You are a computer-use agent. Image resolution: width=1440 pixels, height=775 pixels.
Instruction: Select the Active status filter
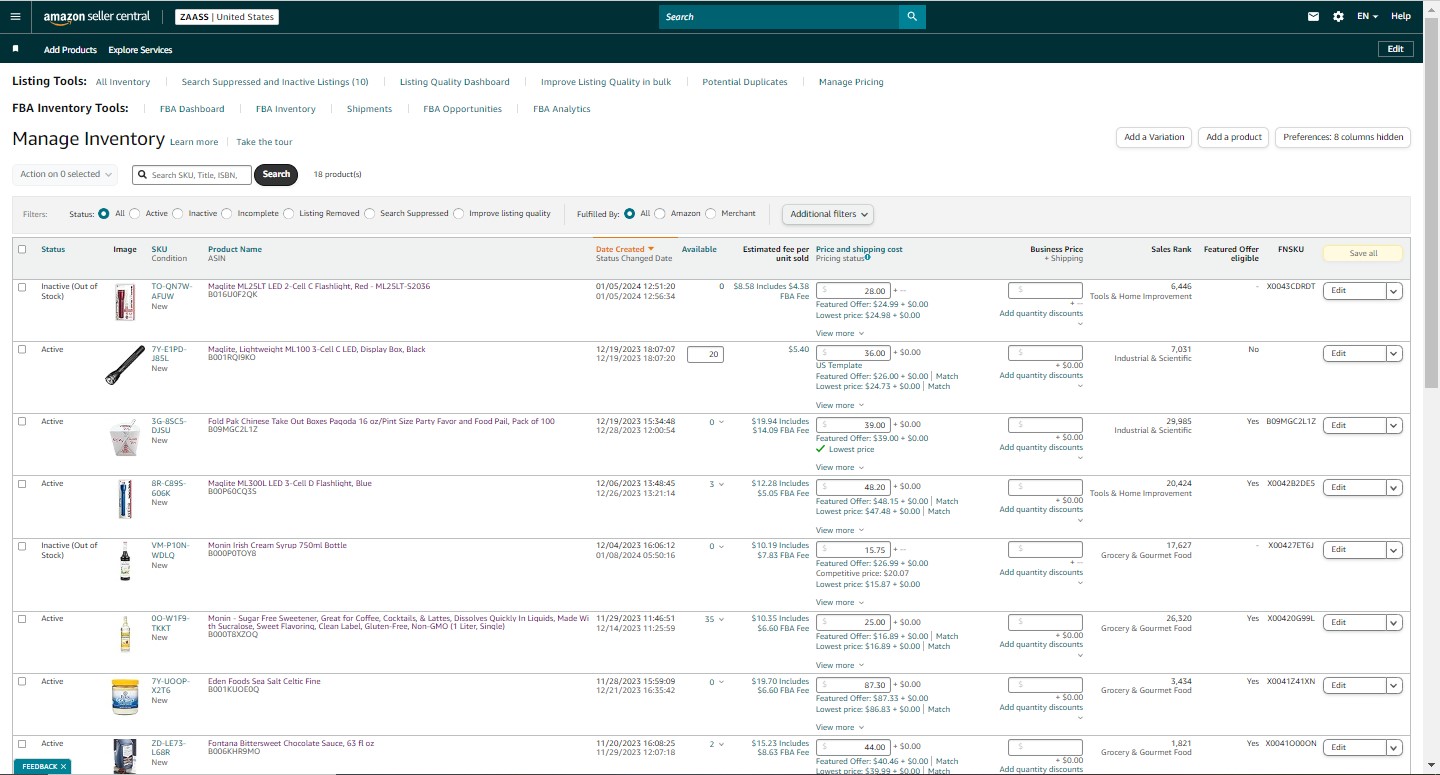[135, 214]
